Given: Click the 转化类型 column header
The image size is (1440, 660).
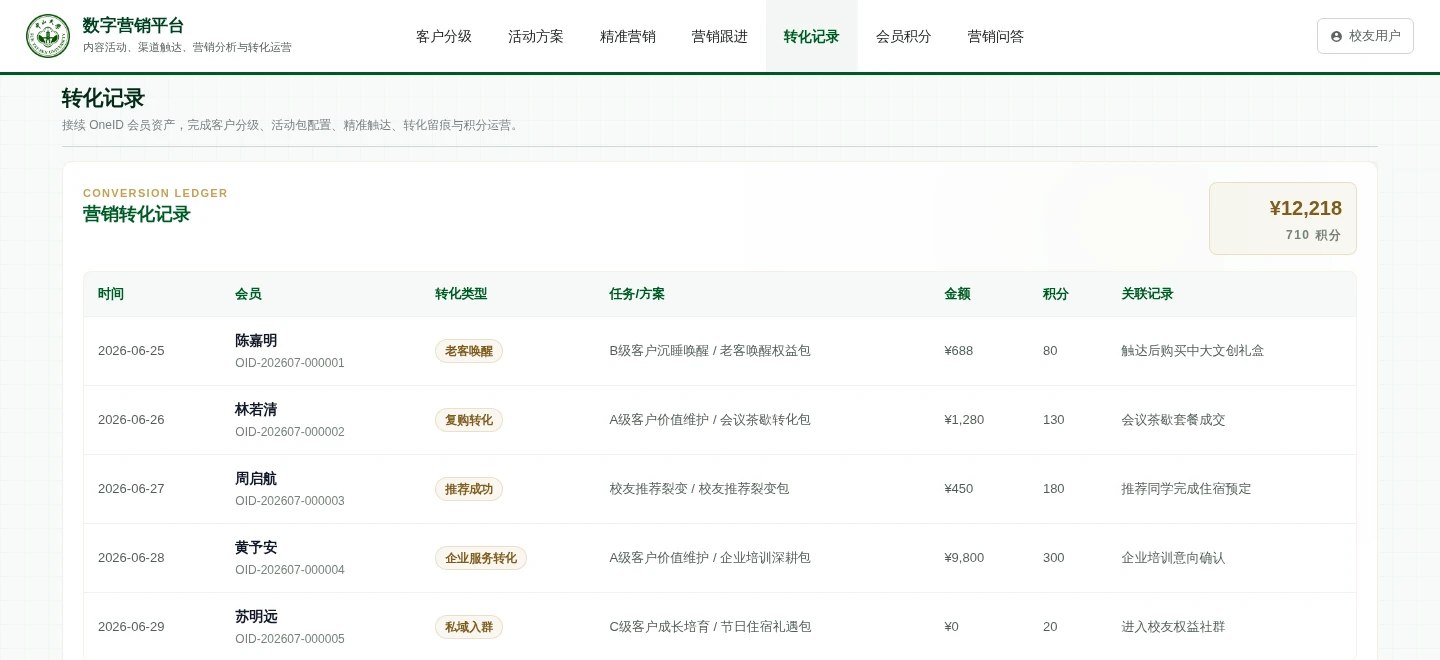Looking at the screenshot, I should pos(461,294).
